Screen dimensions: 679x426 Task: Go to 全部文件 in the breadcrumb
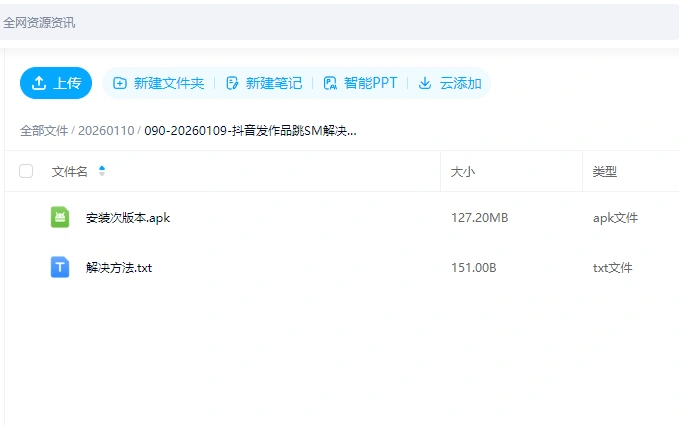[44, 130]
